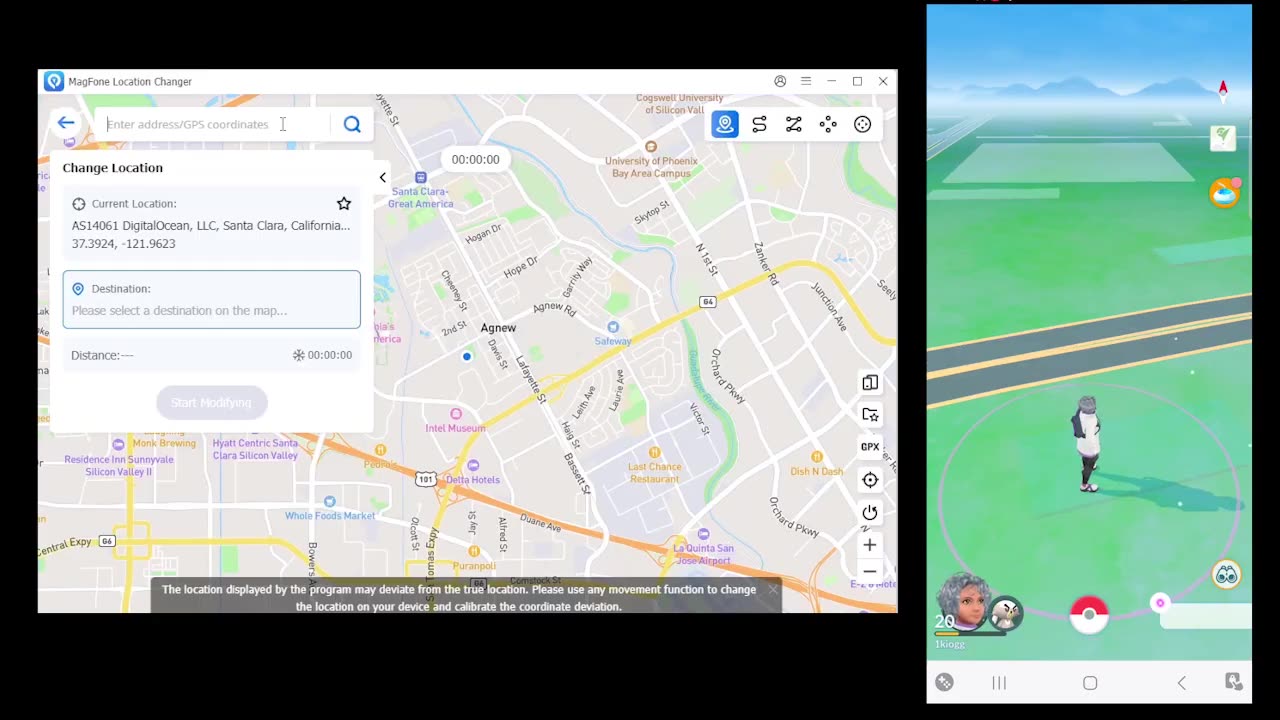Screen dimensions: 1280x720
Task: Tap the Android recent apps button
Action: point(998,683)
